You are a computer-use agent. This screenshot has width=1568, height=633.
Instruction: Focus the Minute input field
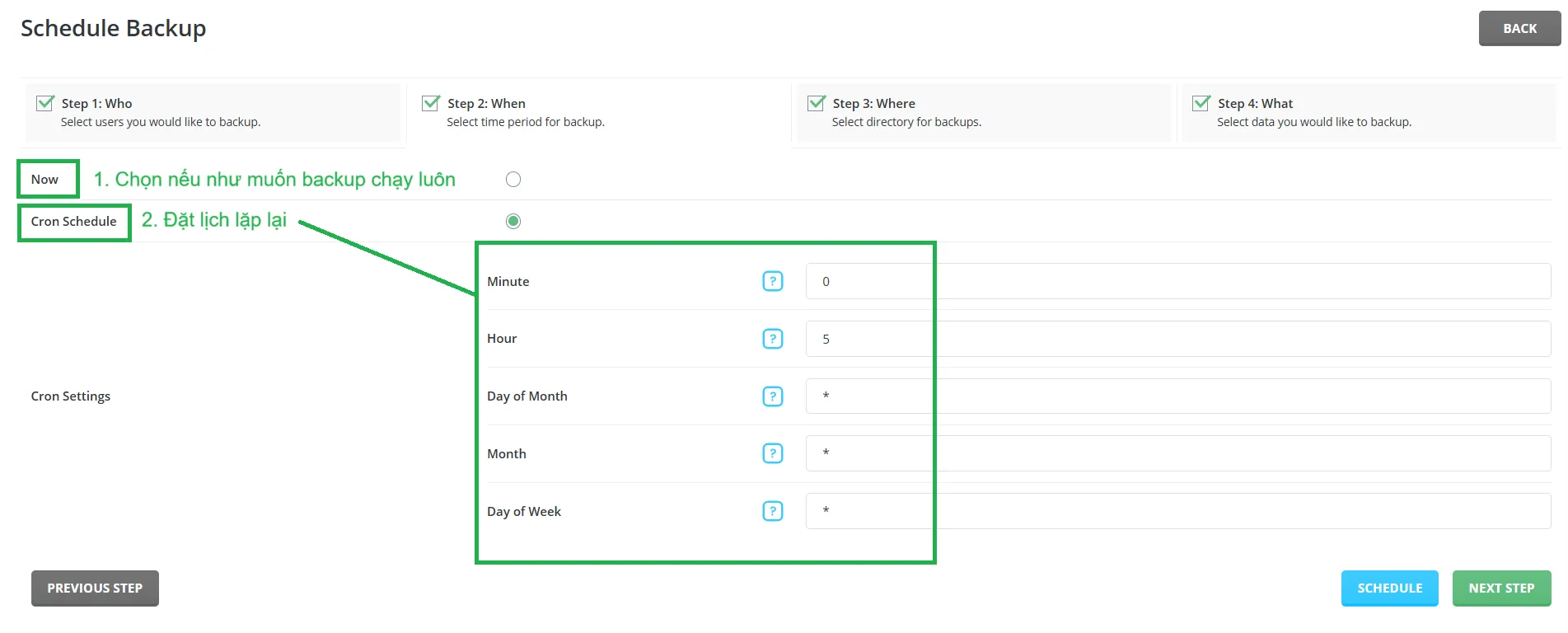[1178, 281]
